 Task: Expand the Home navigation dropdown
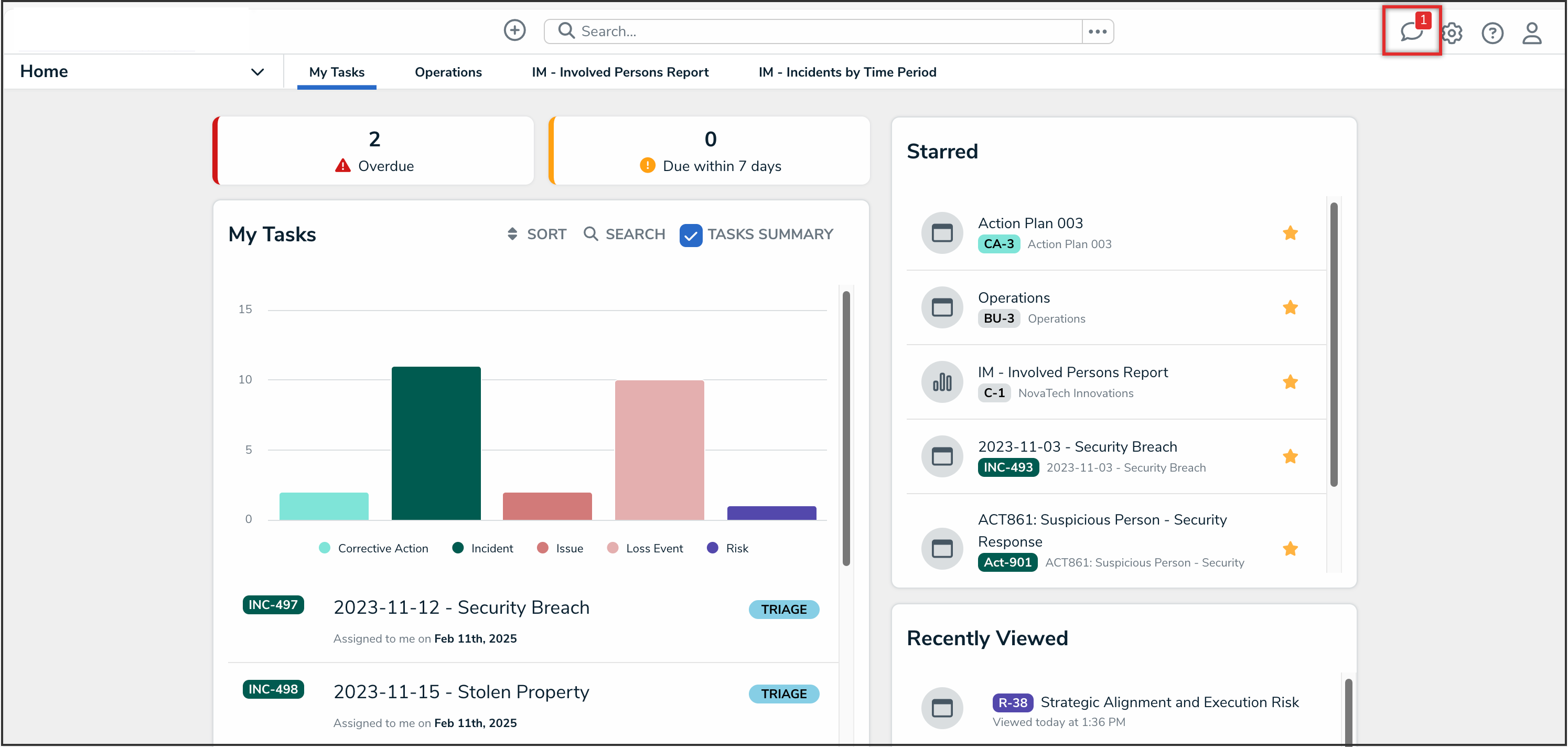pyautogui.click(x=257, y=72)
